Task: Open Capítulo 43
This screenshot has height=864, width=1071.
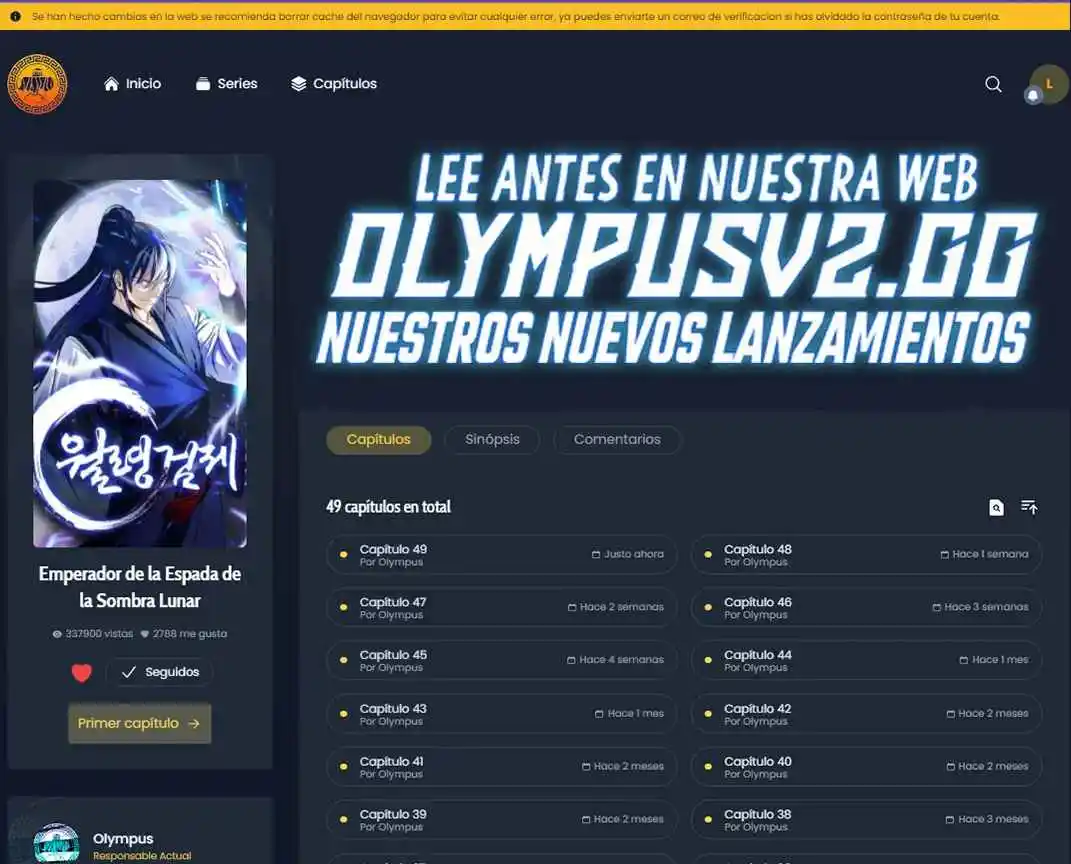Action: (x=501, y=714)
